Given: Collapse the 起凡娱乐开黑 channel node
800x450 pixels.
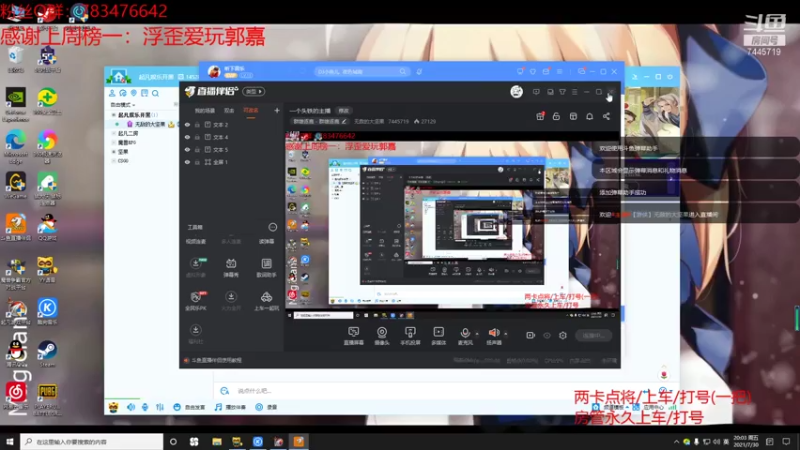Looking at the screenshot, I should pos(113,115).
